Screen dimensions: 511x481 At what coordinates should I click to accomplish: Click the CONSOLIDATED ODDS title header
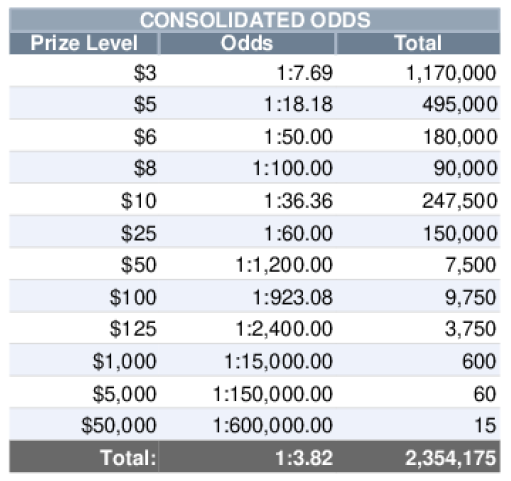tap(255, 20)
